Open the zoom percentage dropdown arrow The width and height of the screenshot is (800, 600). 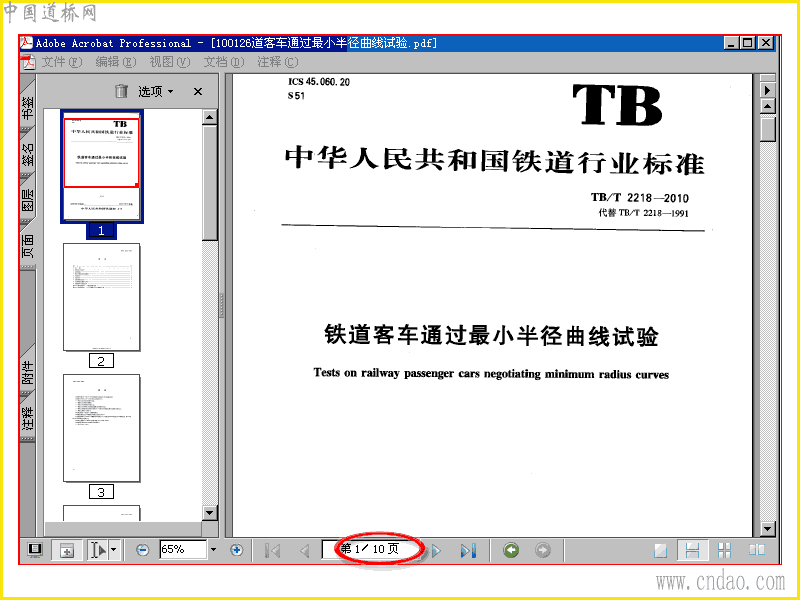tap(213, 550)
